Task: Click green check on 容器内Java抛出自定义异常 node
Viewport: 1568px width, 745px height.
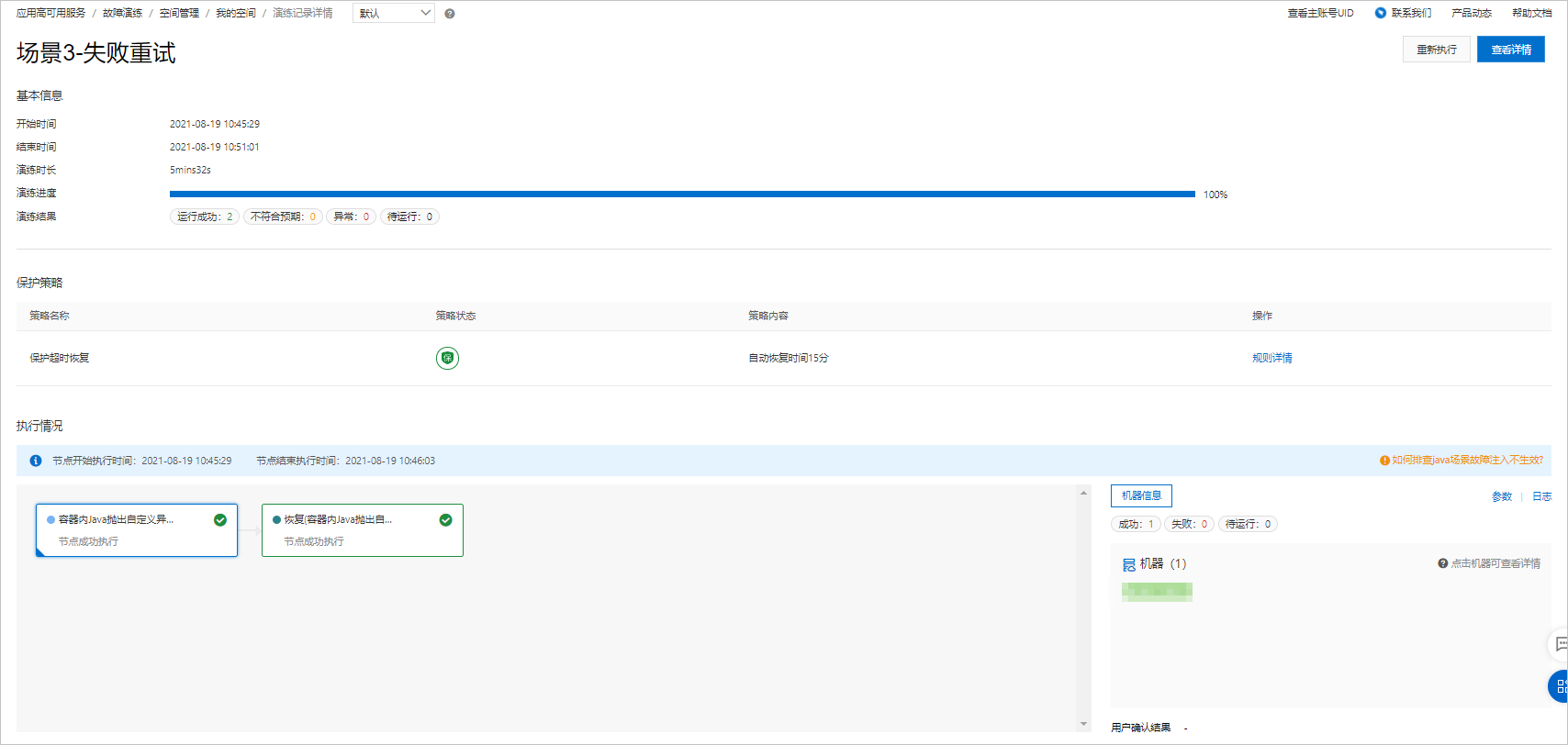Action: point(220,520)
